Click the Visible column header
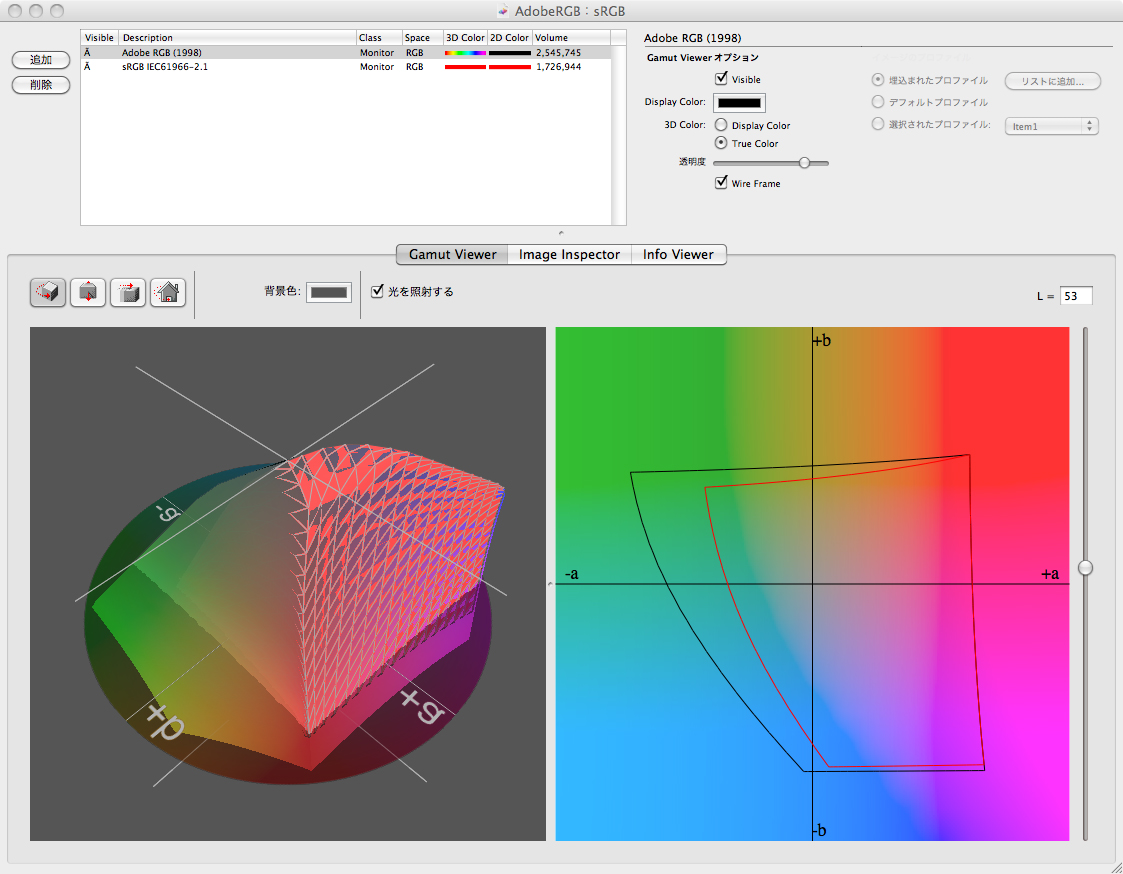The width and height of the screenshot is (1123, 874). pos(100,37)
